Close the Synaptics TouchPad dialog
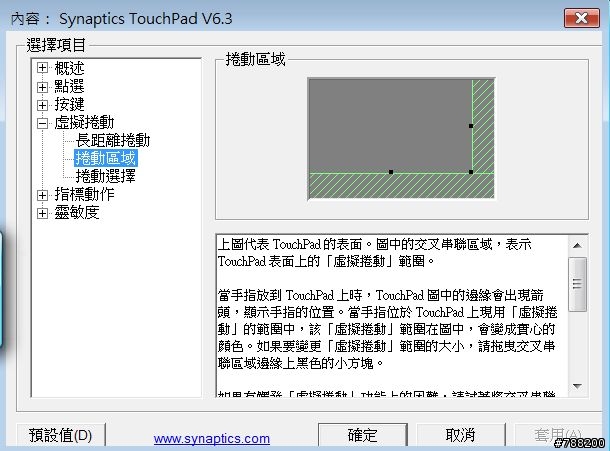The height and width of the screenshot is (451, 610). pos(582,18)
